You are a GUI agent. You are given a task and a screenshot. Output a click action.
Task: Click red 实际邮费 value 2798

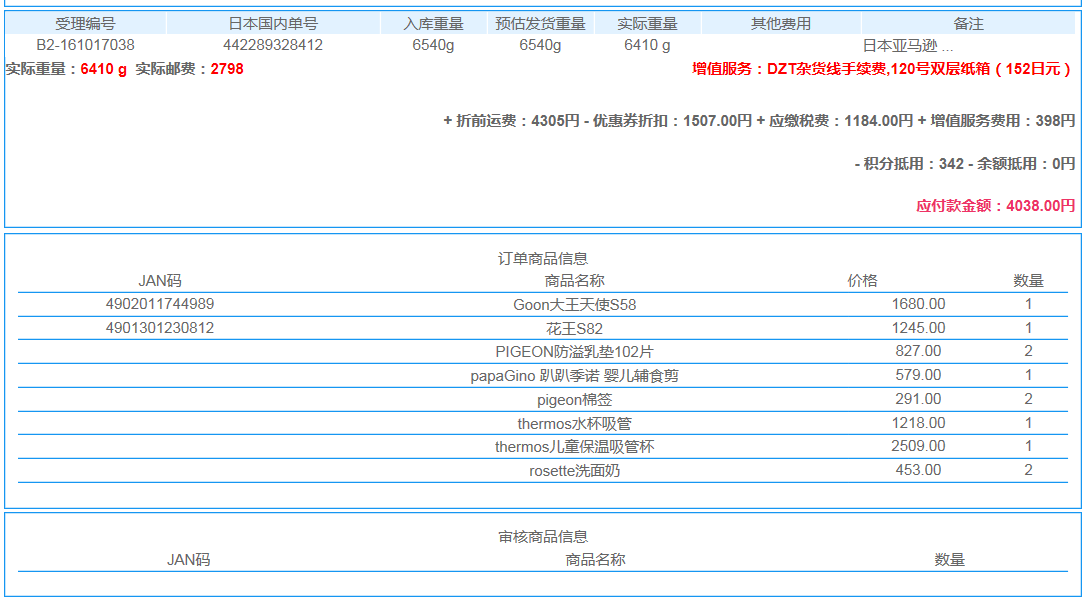(227, 69)
